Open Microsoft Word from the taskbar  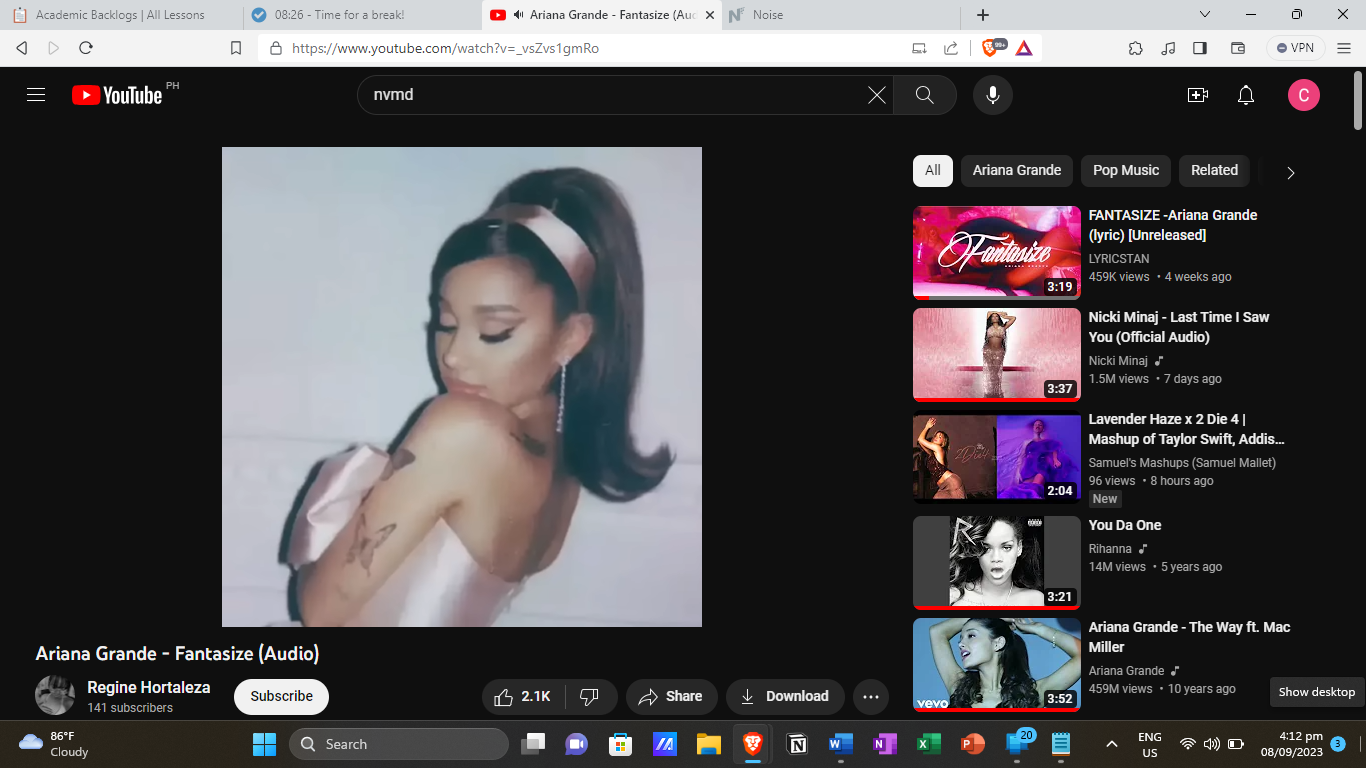(x=840, y=744)
